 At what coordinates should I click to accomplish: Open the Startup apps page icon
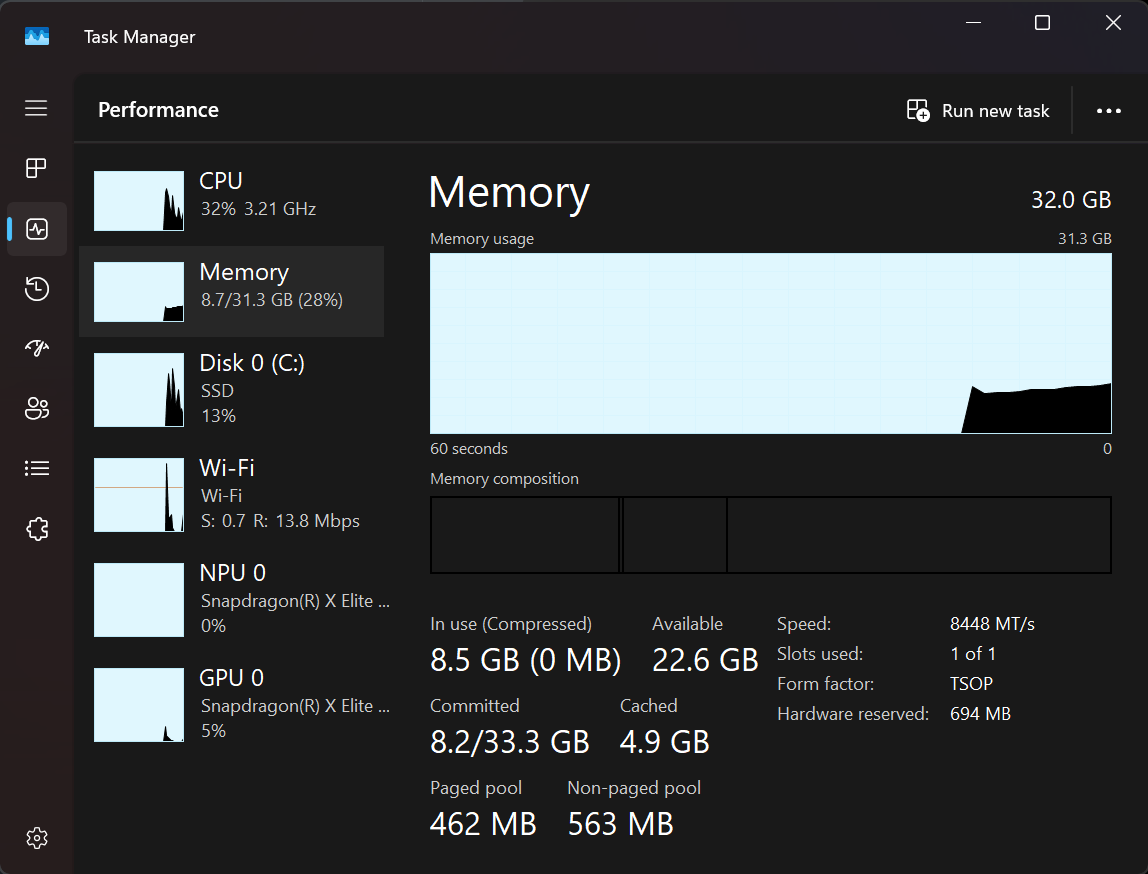click(37, 348)
